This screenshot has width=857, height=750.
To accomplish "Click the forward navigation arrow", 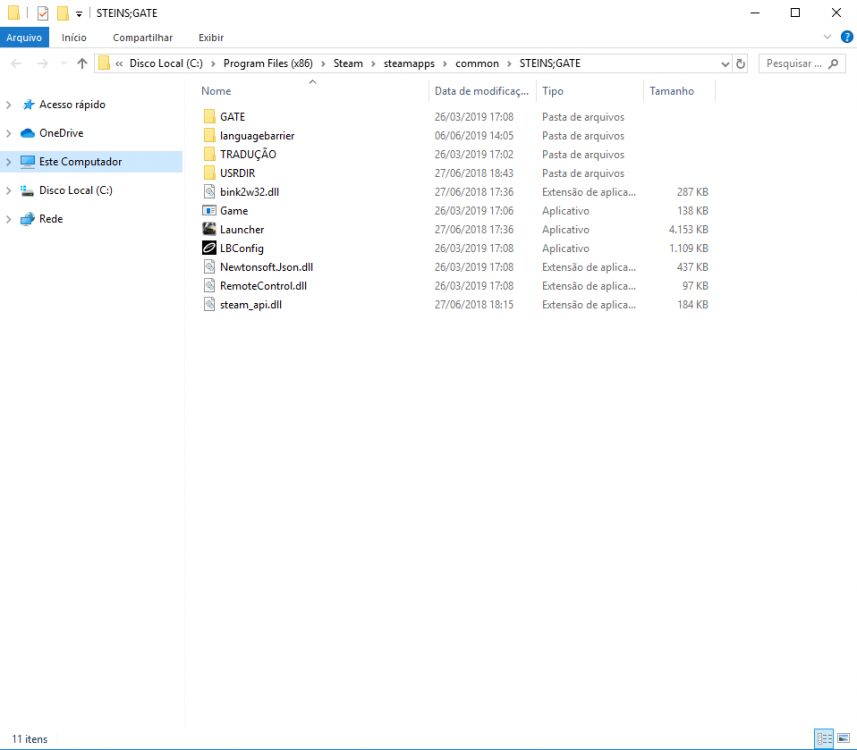I will click(x=42, y=63).
